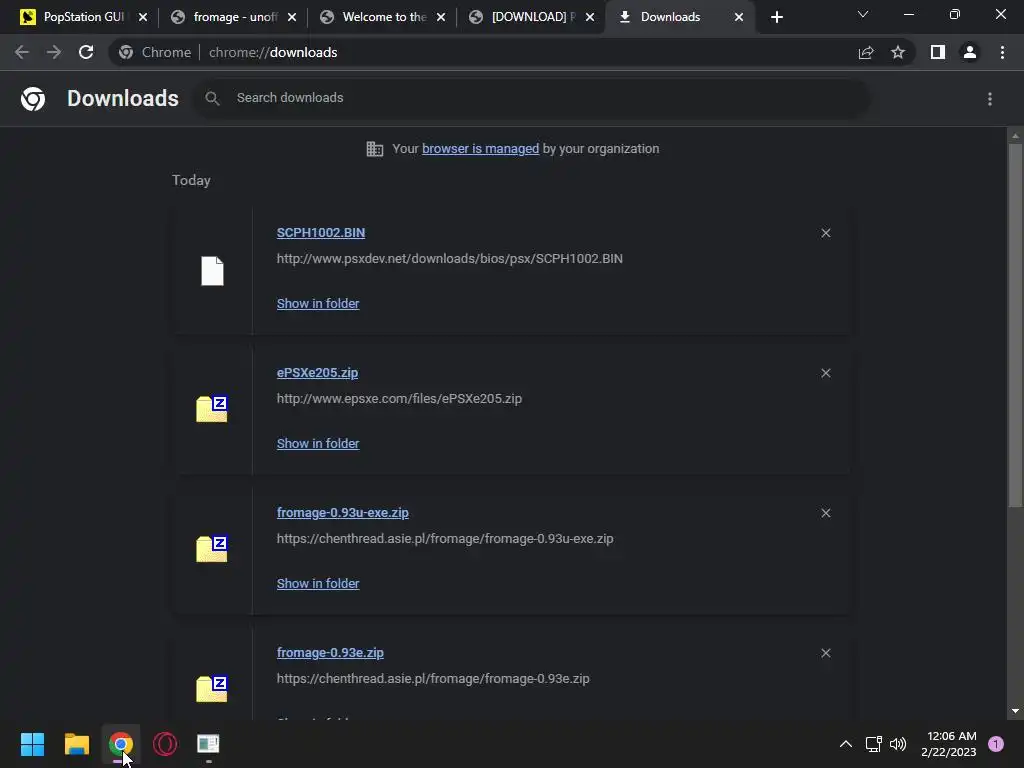Open the network status tray icon
1024x768 pixels.
point(873,744)
